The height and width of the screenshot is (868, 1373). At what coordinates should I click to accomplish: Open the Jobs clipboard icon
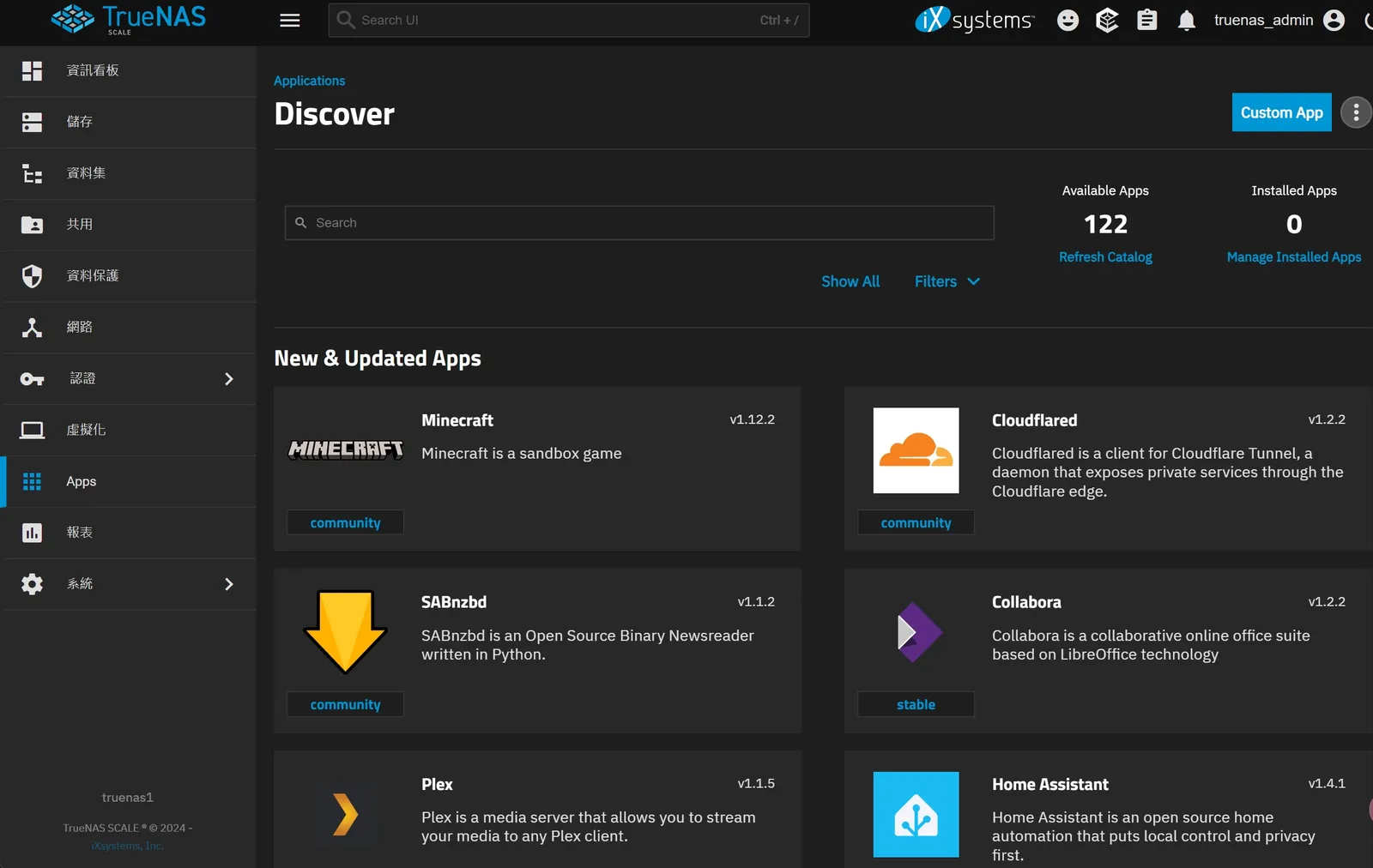(x=1147, y=20)
